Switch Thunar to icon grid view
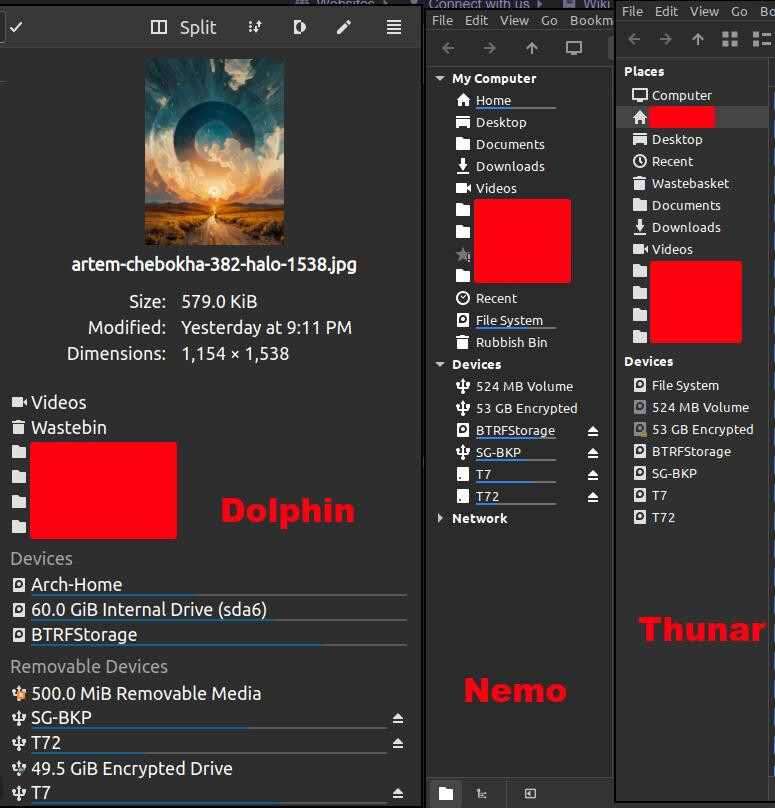775x808 pixels. tap(730, 39)
